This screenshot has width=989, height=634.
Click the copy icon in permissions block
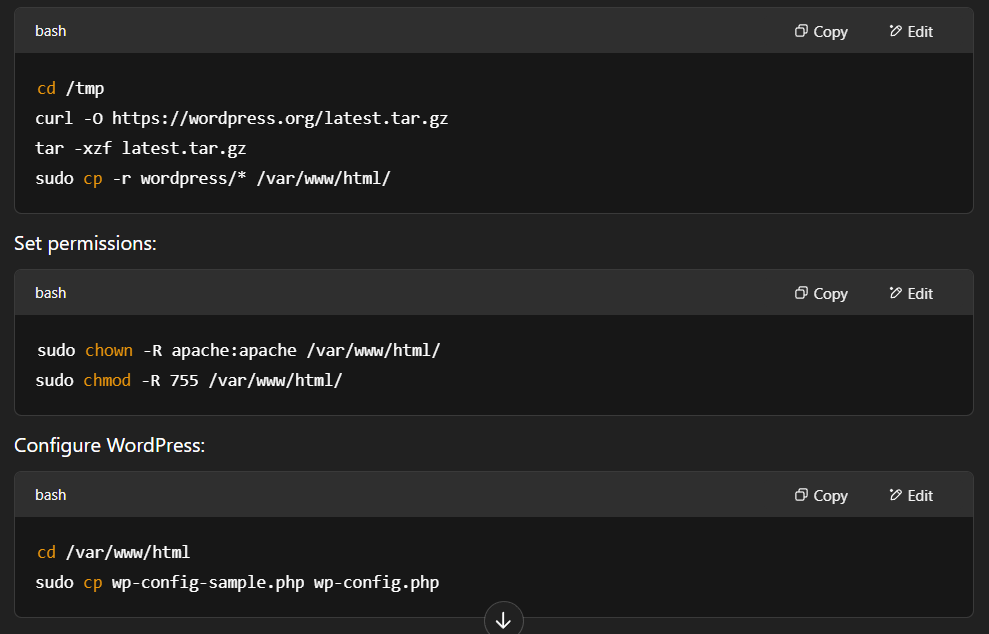(x=801, y=293)
